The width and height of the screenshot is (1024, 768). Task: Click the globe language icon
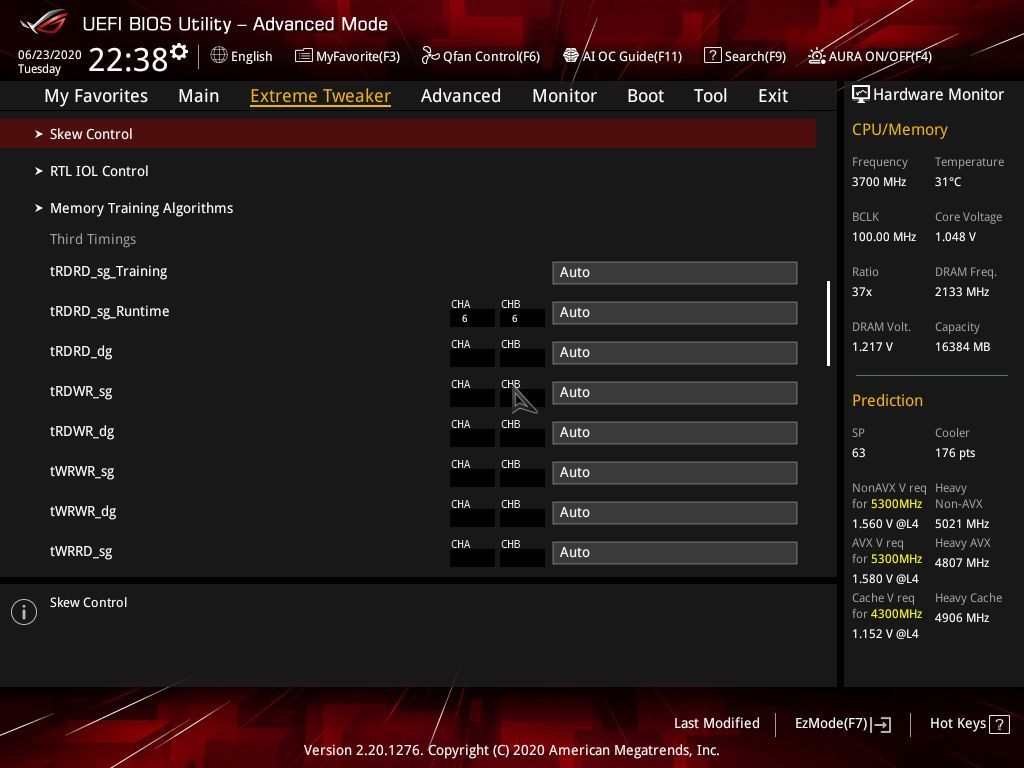coord(219,56)
